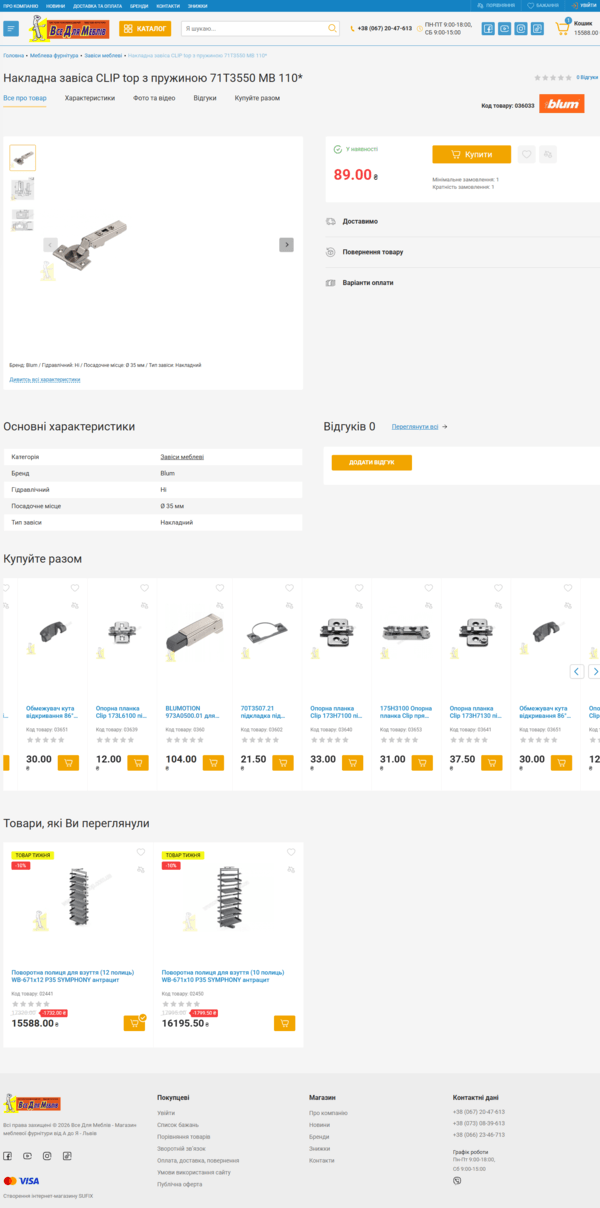Click the Все Для Меблів header logo
This screenshot has height=1208, width=600.
pos(69,29)
